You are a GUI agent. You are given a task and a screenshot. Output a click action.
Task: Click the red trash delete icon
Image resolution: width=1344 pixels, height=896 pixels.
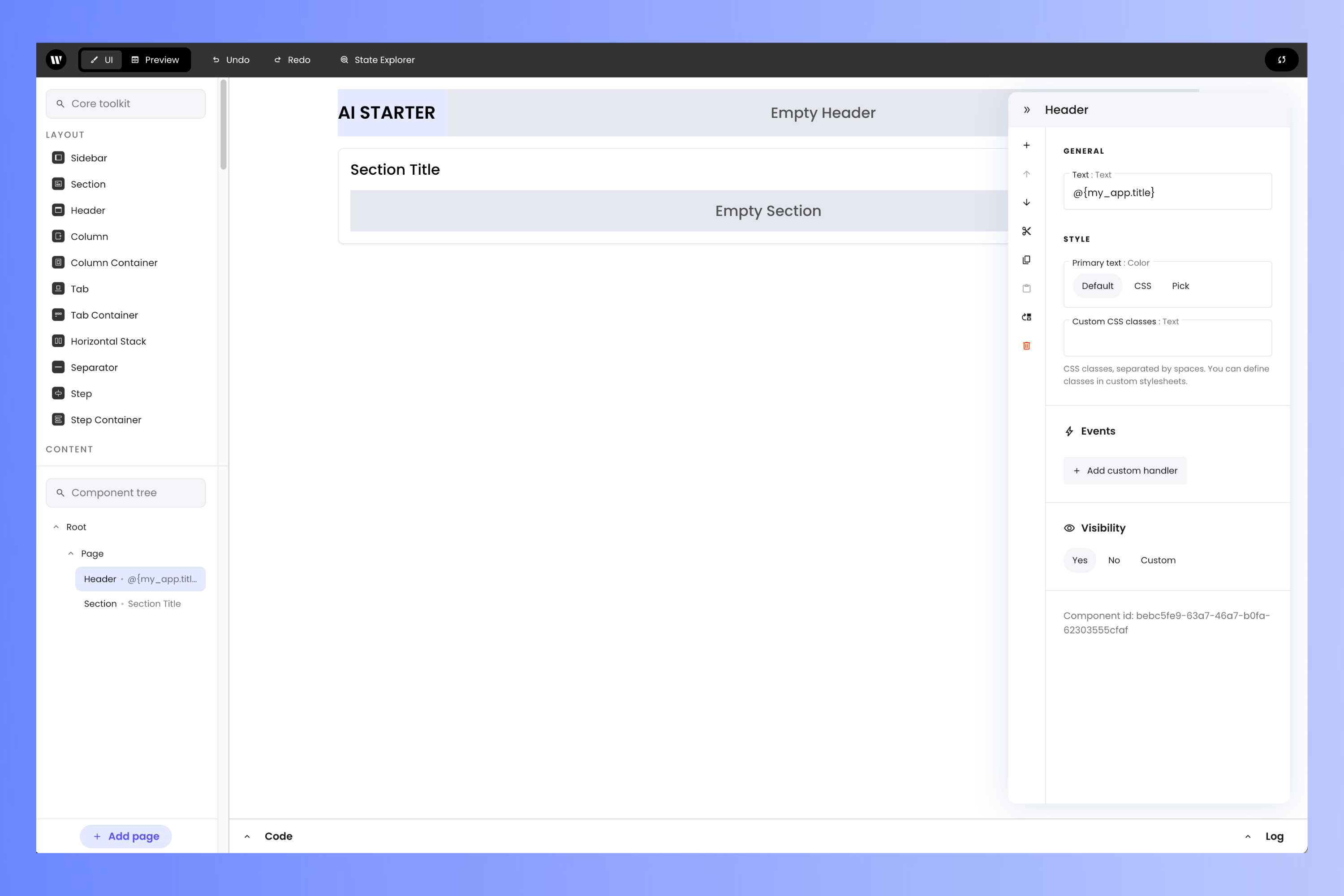(1026, 346)
